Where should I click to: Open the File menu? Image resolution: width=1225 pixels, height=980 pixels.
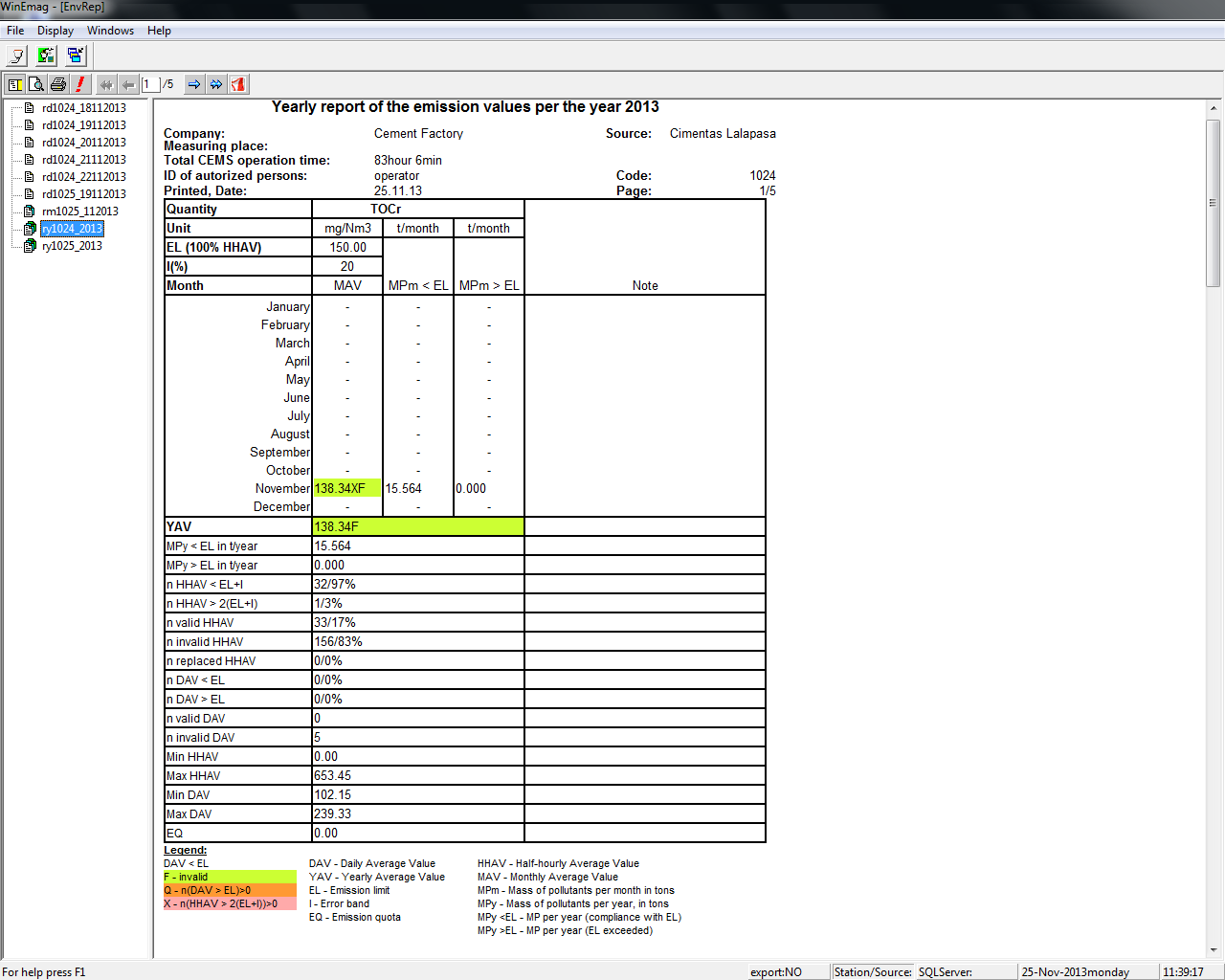(15, 31)
